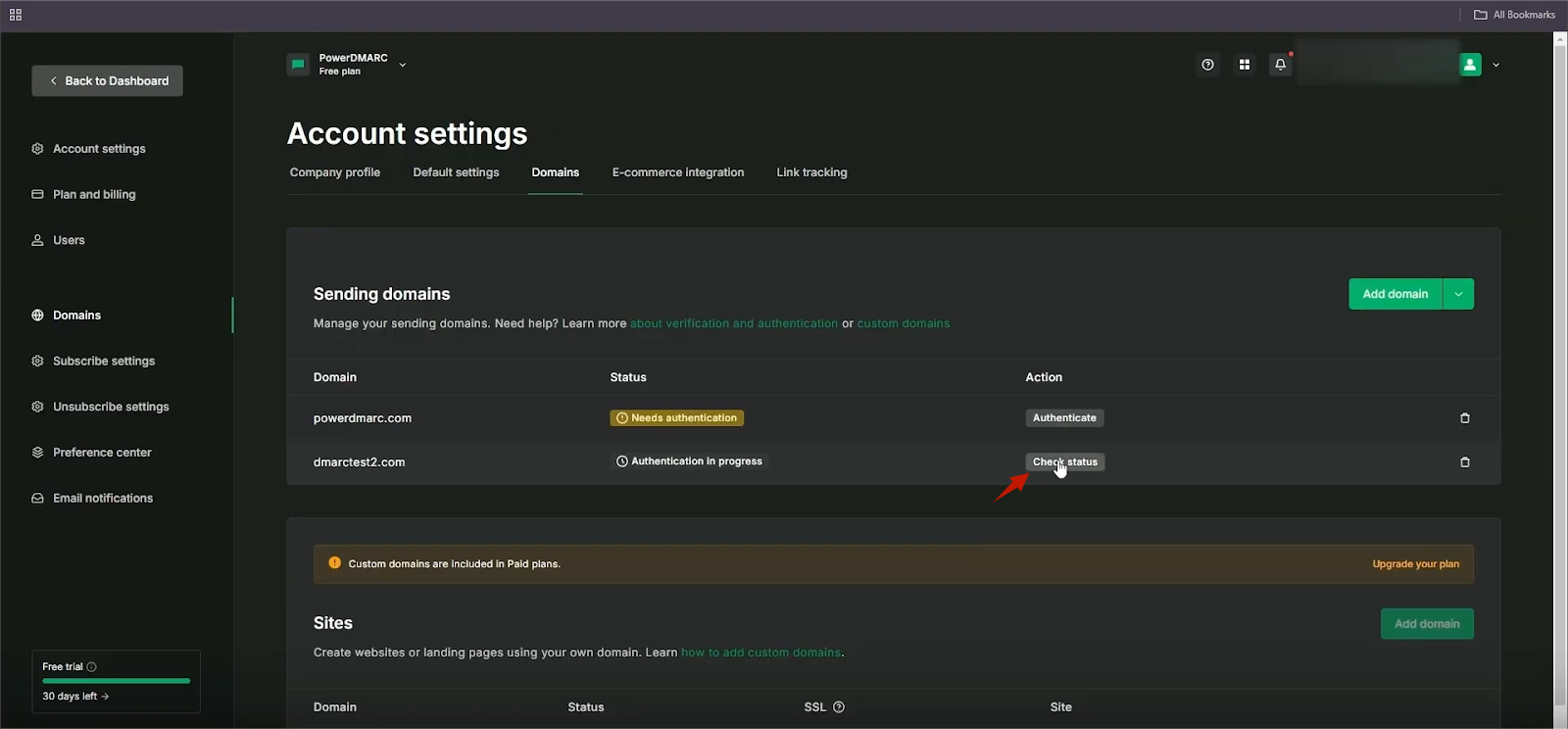
Task: Click the help question mark icon
Action: click(x=1207, y=65)
